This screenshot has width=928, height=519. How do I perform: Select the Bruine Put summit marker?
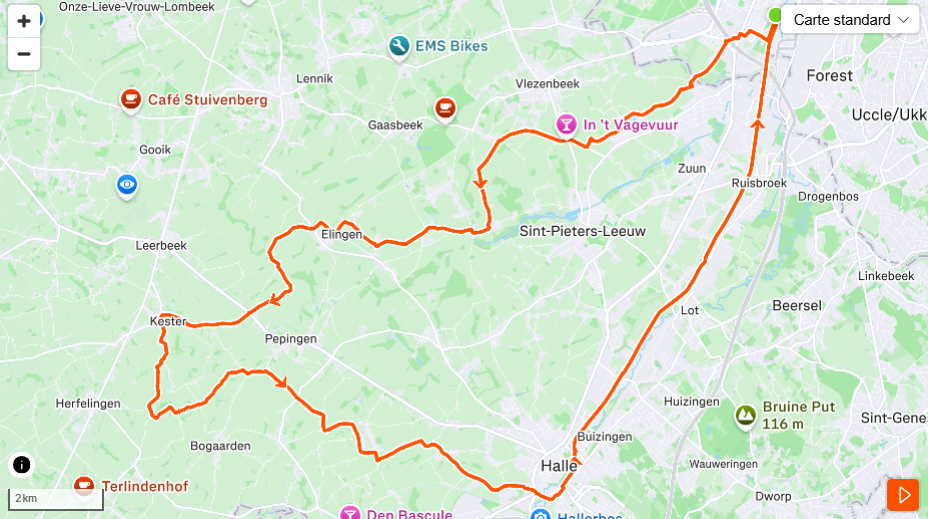[x=746, y=416]
